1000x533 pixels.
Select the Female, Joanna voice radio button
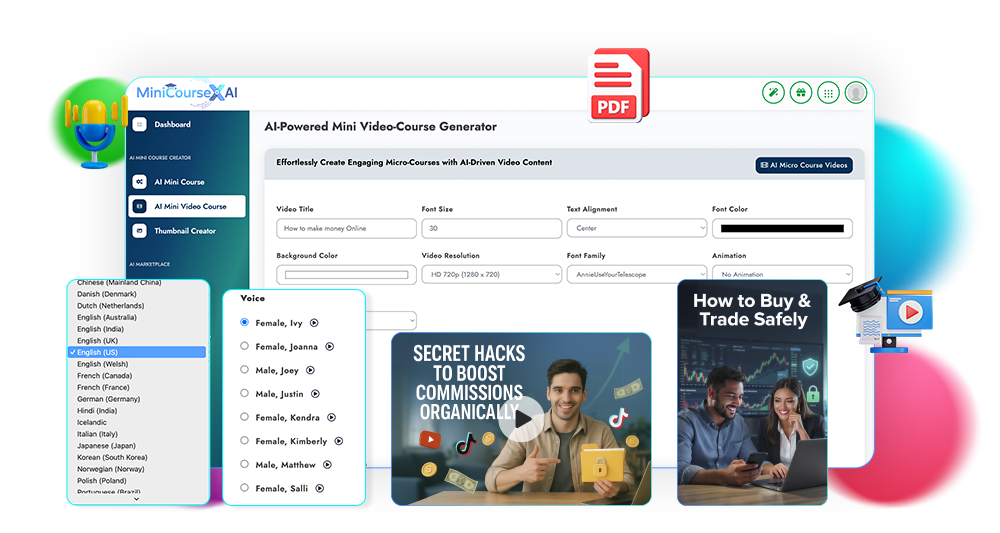coord(244,346)
